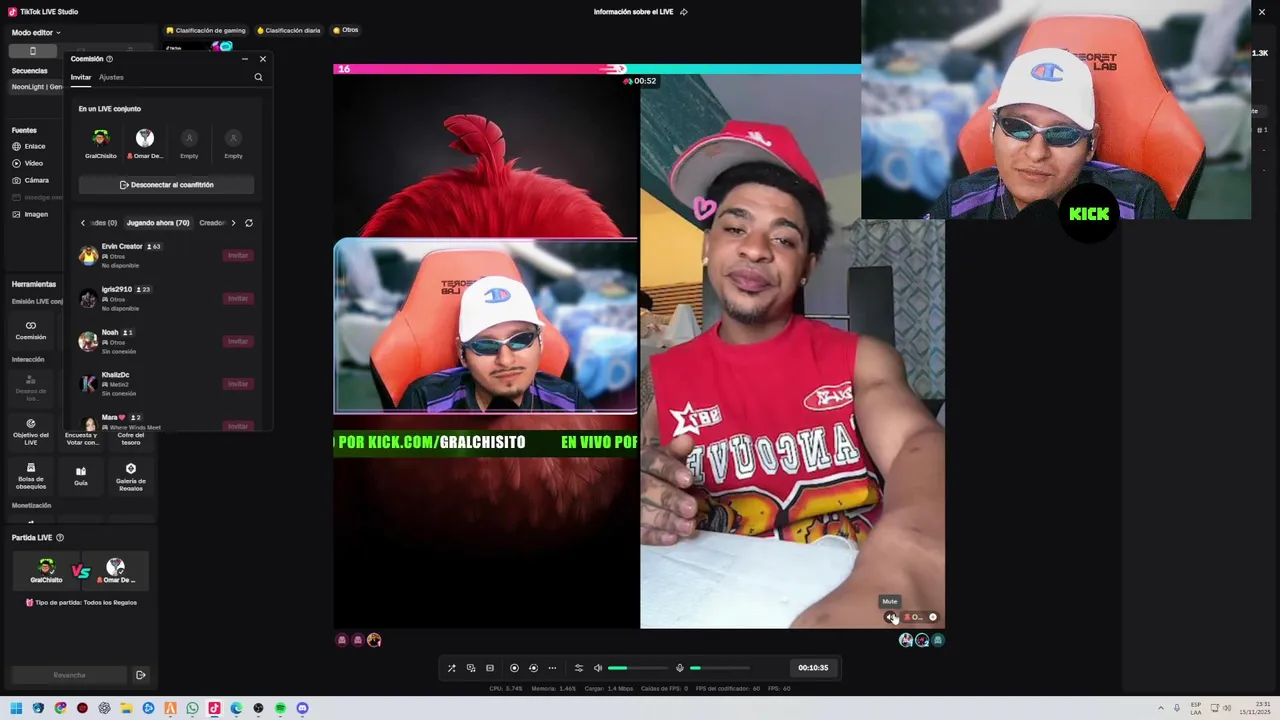
Task: Click the magic wand effects icon
Action: (451, 668)
